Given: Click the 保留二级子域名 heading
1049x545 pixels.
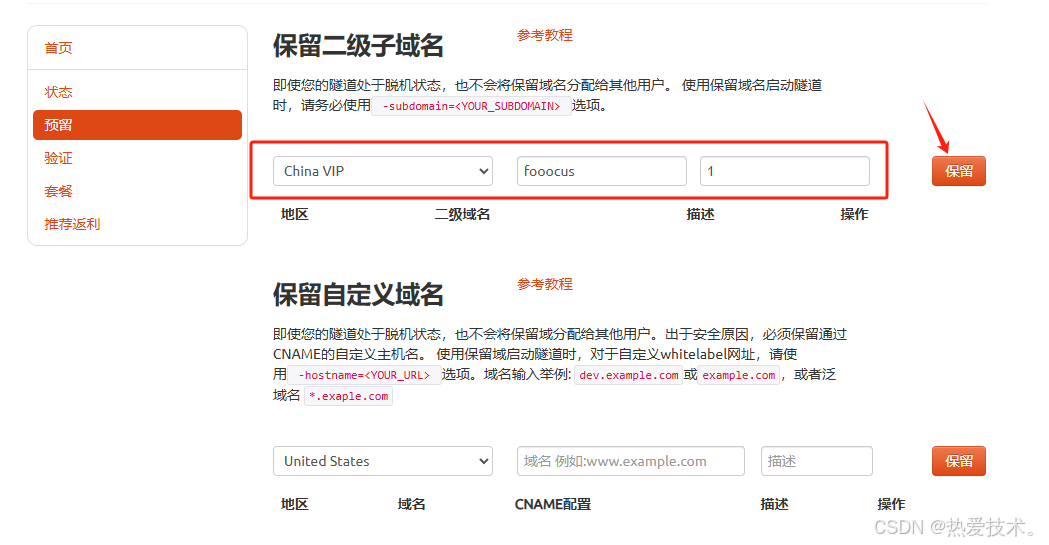Looking at the screenshot, I should (358, 46).
